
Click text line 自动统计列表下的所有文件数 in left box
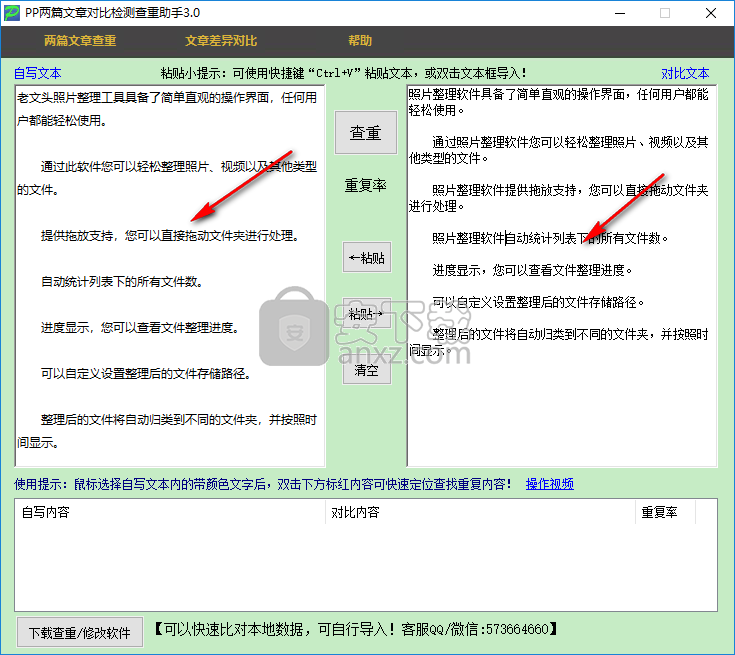(122, 282)
